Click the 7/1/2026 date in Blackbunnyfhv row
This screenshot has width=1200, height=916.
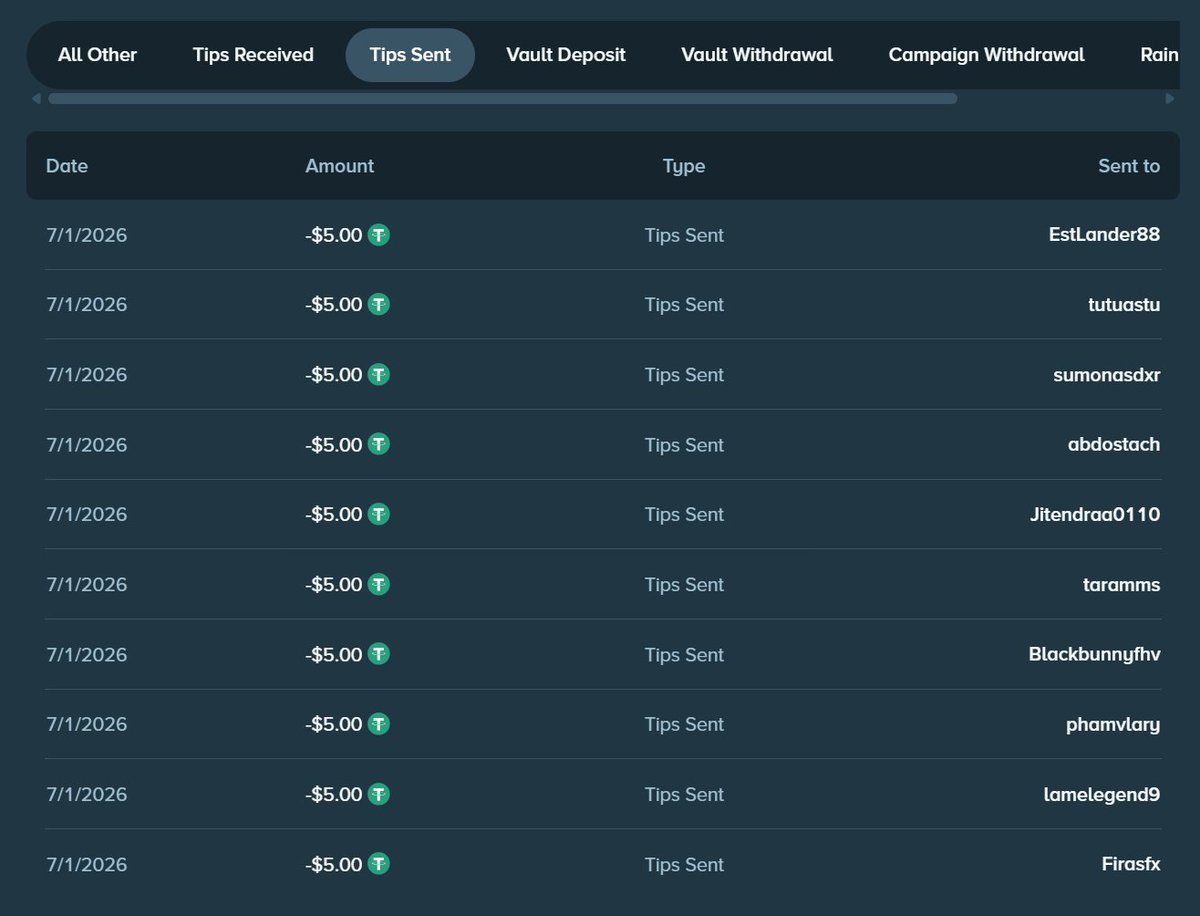[x=87, y=654]
